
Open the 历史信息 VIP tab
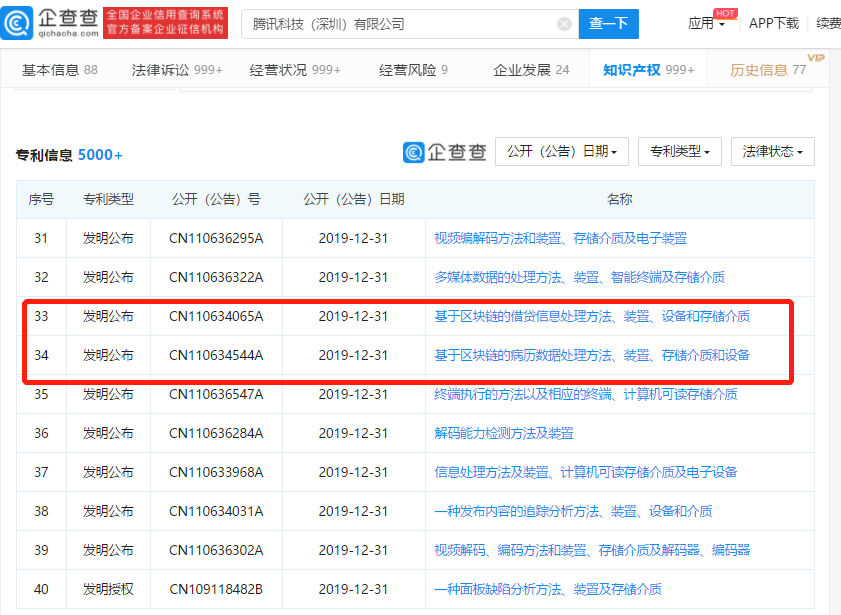(x=768, y=70)
